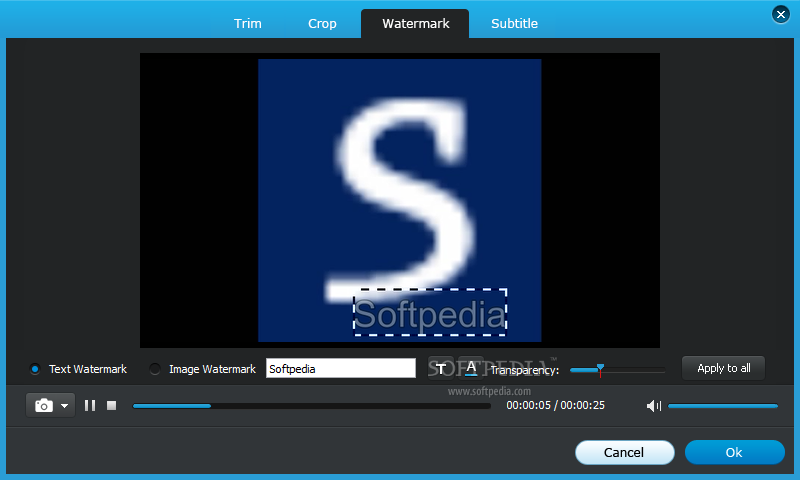Image resolution: width=800 pixels, height=480 pixels.
Task: Expand the snapshot dropdown arrow
Action: [x=65, y=406]
